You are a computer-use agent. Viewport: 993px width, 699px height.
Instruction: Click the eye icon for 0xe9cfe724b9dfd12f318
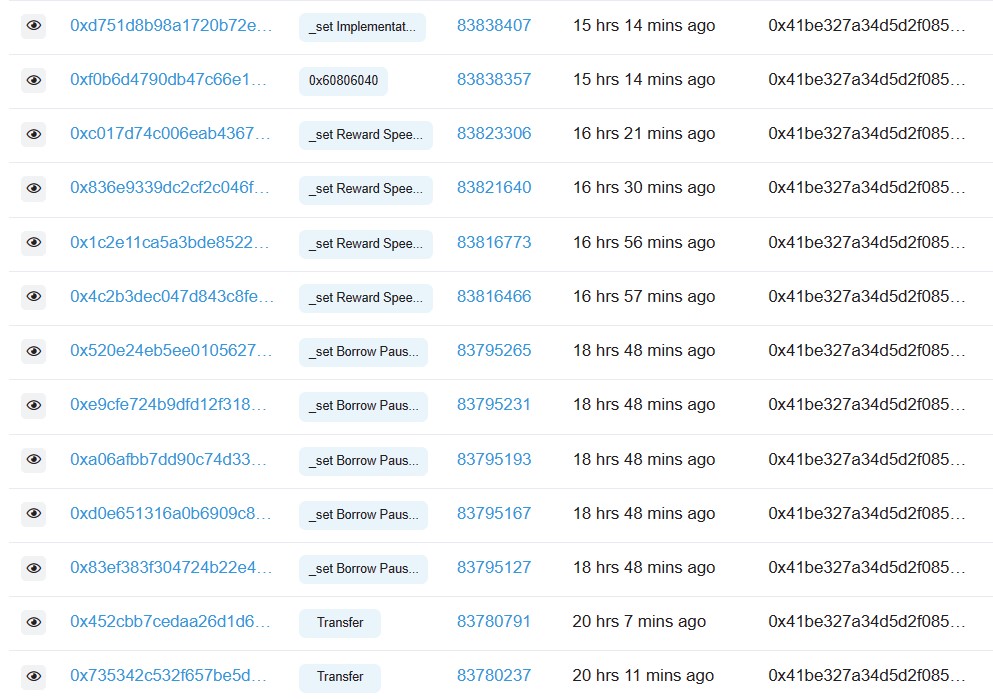pos(34,405)
